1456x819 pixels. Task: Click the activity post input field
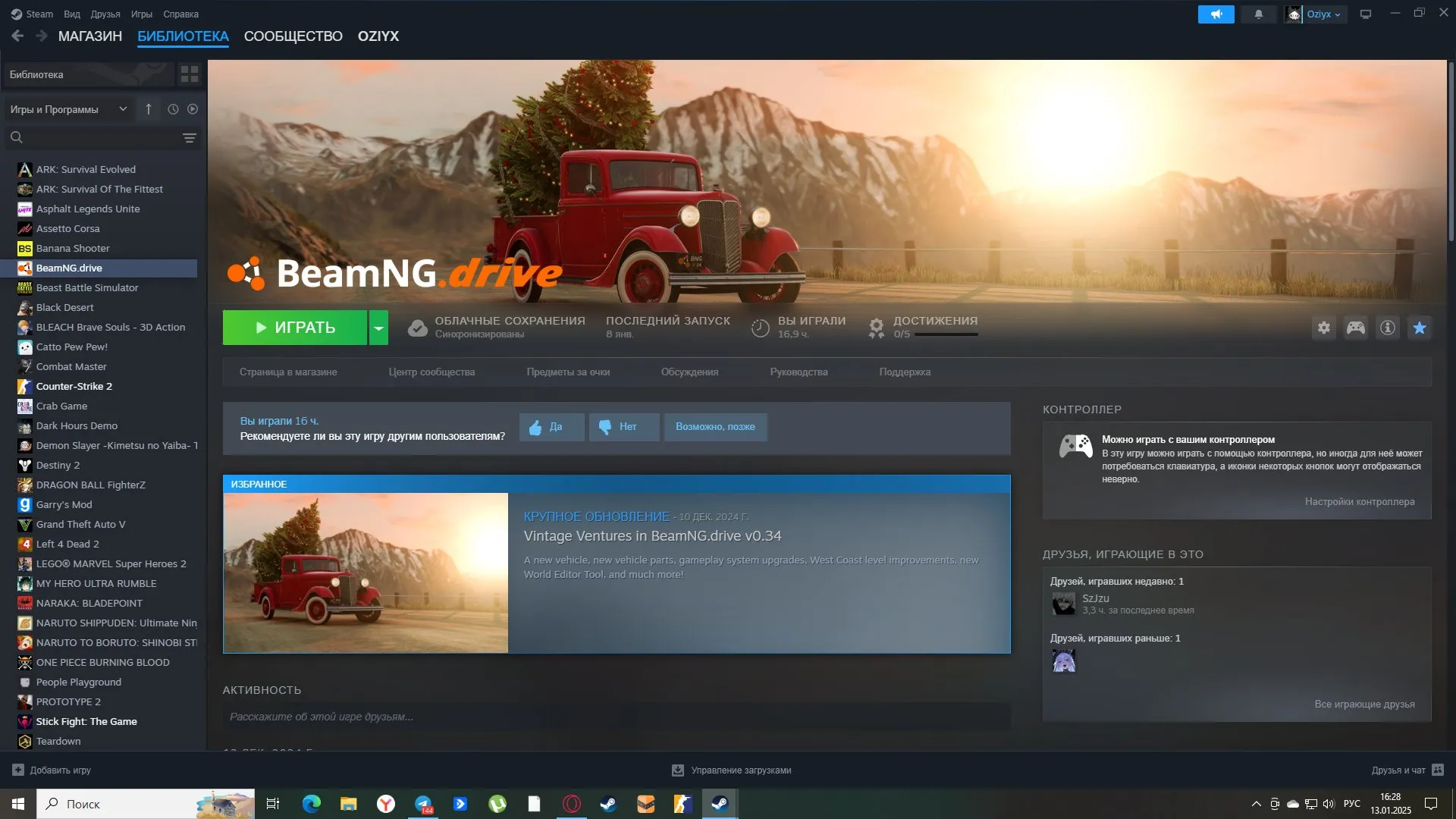click(x=616, y=717)
